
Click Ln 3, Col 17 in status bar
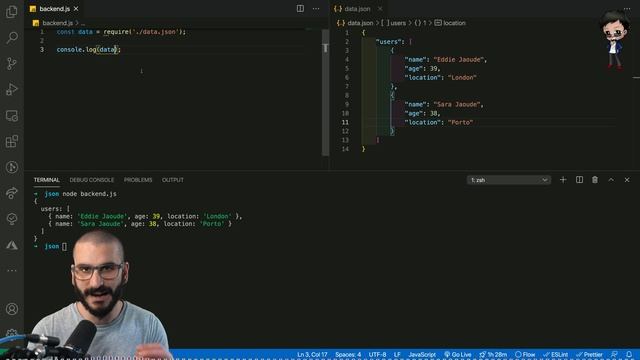(312, 355)
